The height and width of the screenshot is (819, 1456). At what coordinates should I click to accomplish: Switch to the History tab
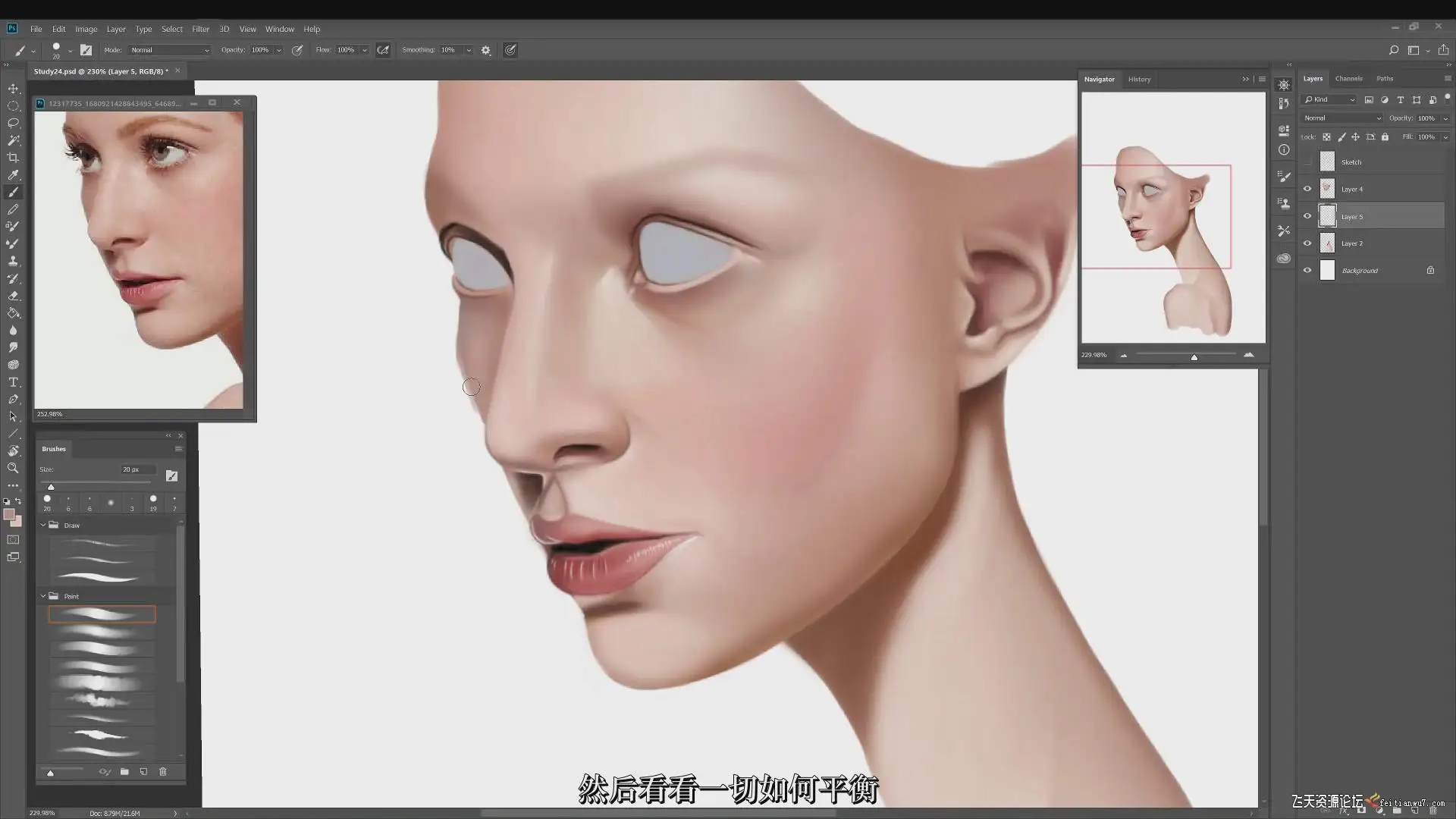point(1138,79)
